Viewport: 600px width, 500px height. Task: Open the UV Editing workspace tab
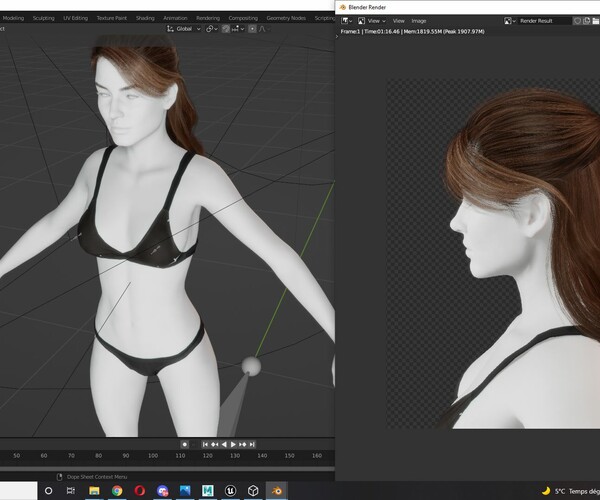tap(75, 18)
